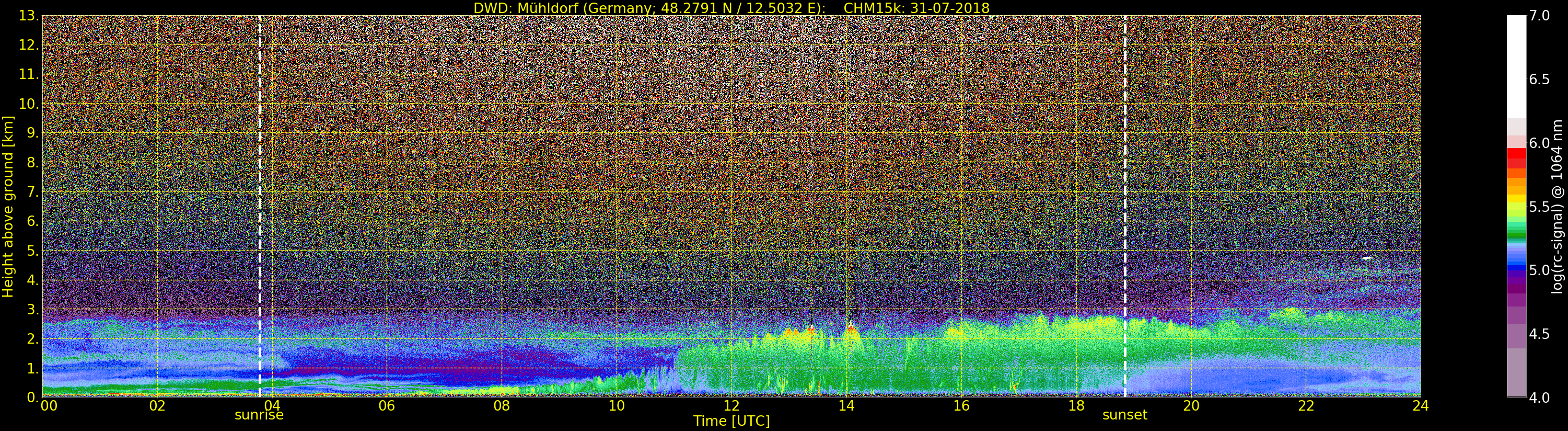Click time axis tick "12"
Screen dimensions: 1568x431
coord(731,406)
